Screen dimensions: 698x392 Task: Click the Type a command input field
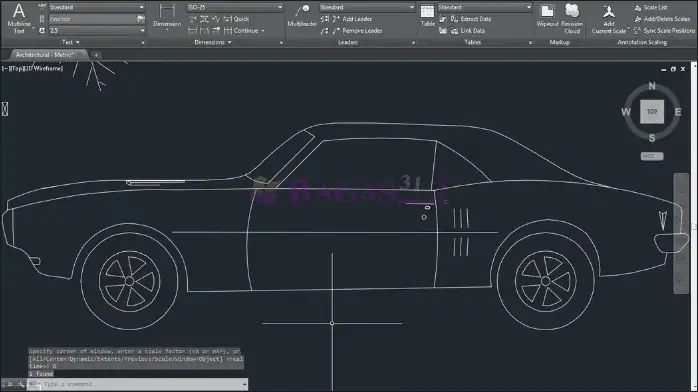point(142,384)
